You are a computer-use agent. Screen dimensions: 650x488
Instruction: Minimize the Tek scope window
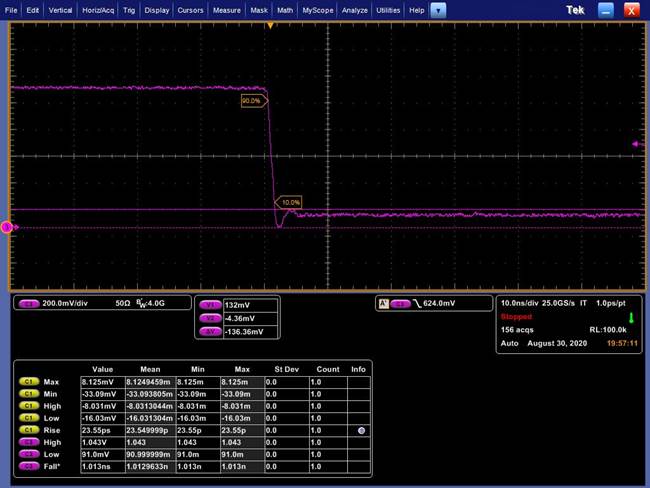(606, 10)
